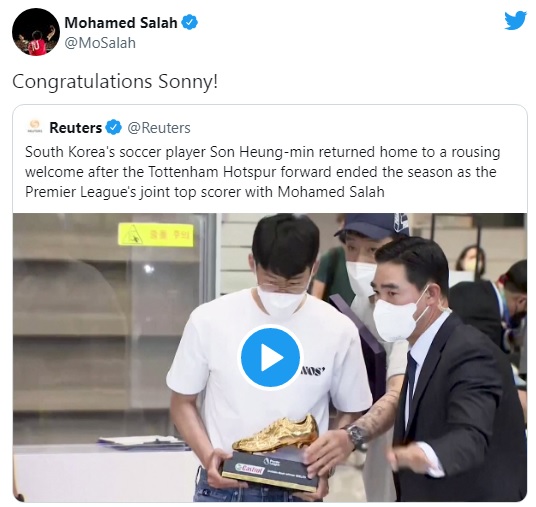
Task: Click the Castrol label on trophy base
Action: [x=250, y=469]
